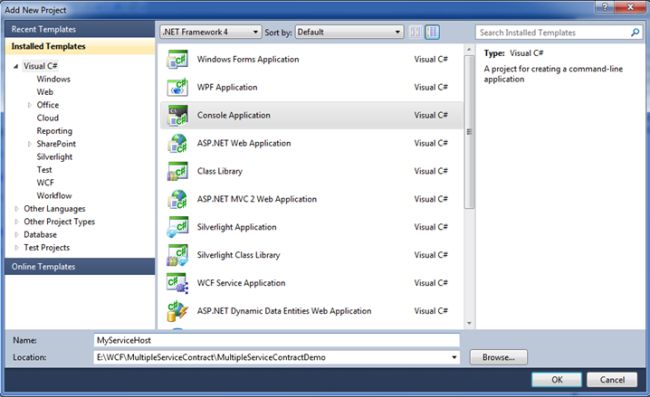Select the 'Console Application' template name
Image resolution: width=650 pixels, height=397 pixels.
click(x=234, y=115)
